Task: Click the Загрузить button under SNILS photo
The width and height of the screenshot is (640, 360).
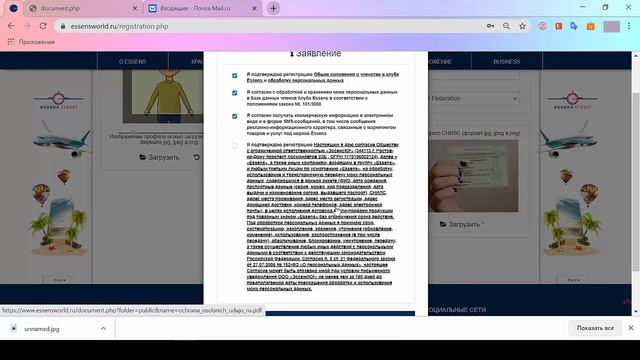Action: [462, 224]
